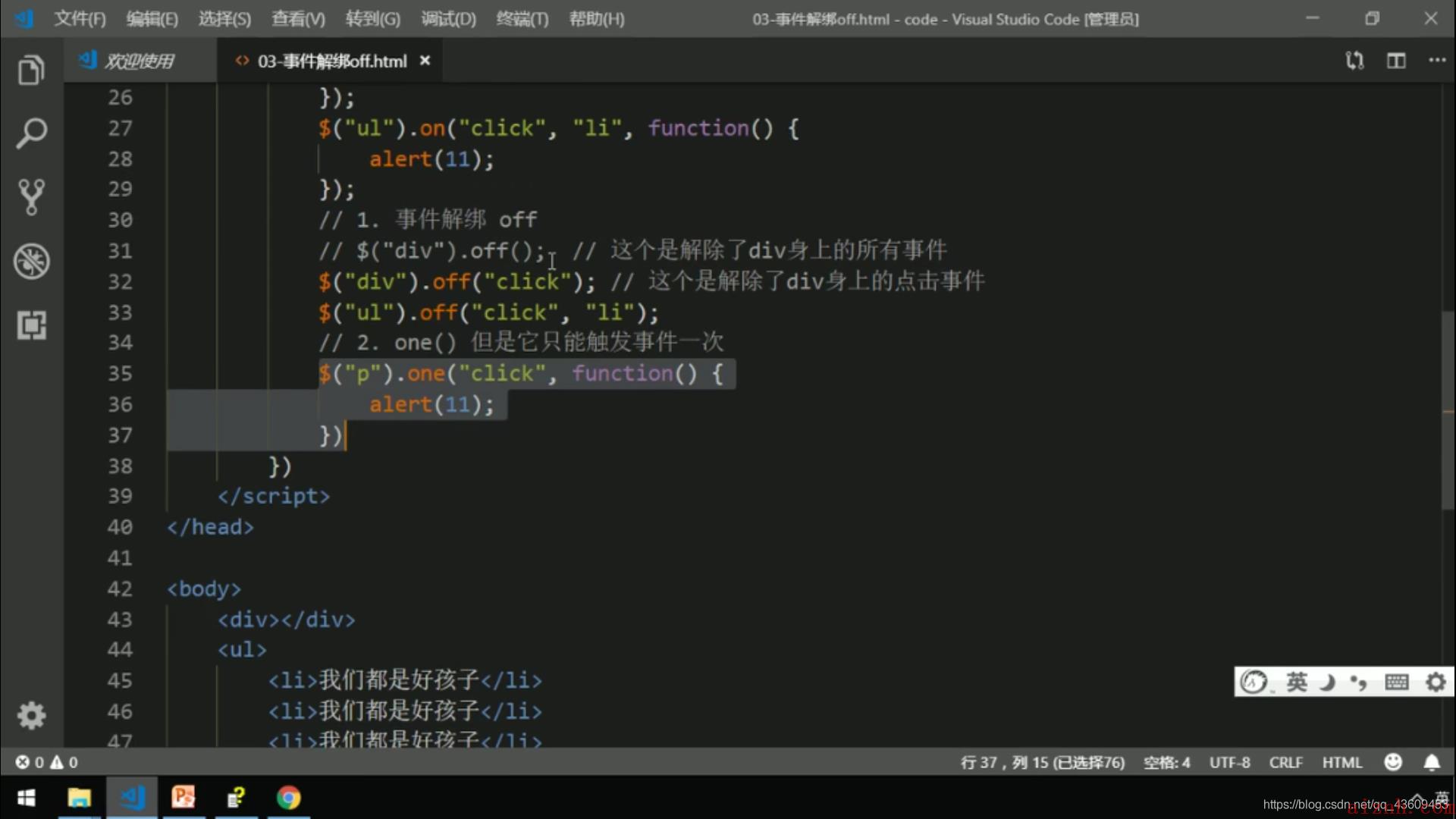Change HTML language mode
Screen dimensions: 1456x819
point(1341,762)
